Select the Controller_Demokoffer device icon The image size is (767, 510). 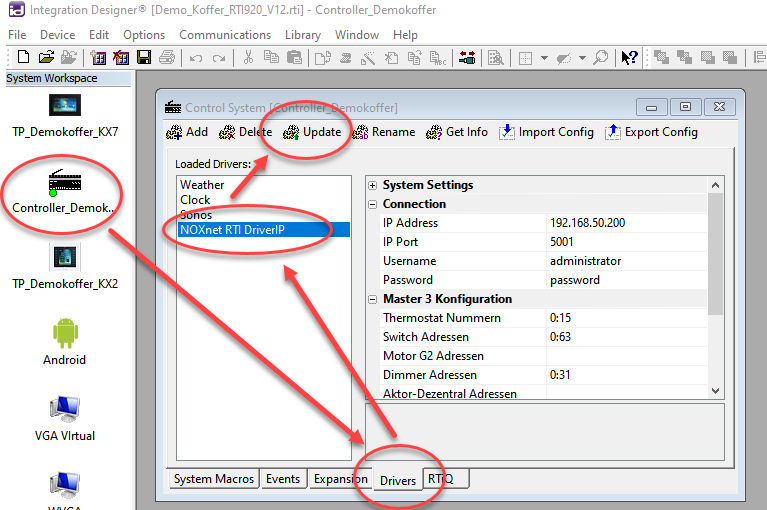coord(65,182)
